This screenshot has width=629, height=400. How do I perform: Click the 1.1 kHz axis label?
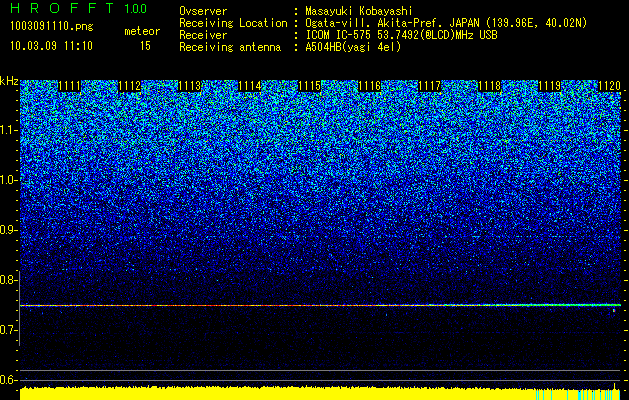click(x=7, y=130)
